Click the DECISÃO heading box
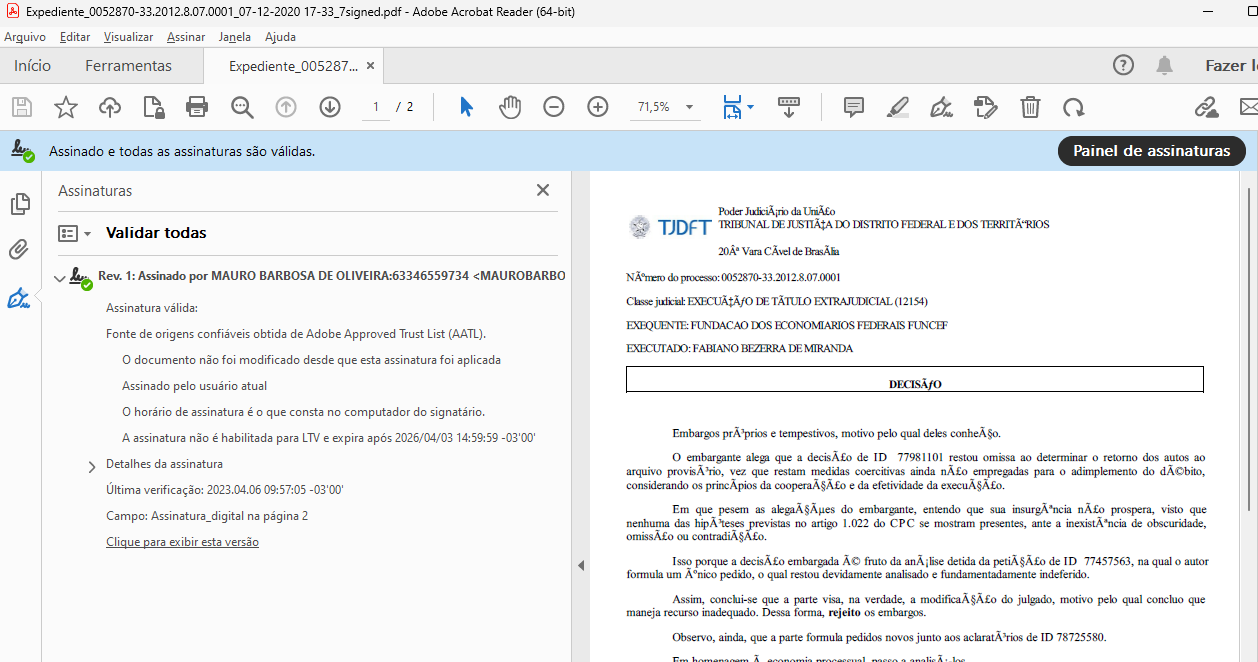1258x662 pixels. [915, 380]
